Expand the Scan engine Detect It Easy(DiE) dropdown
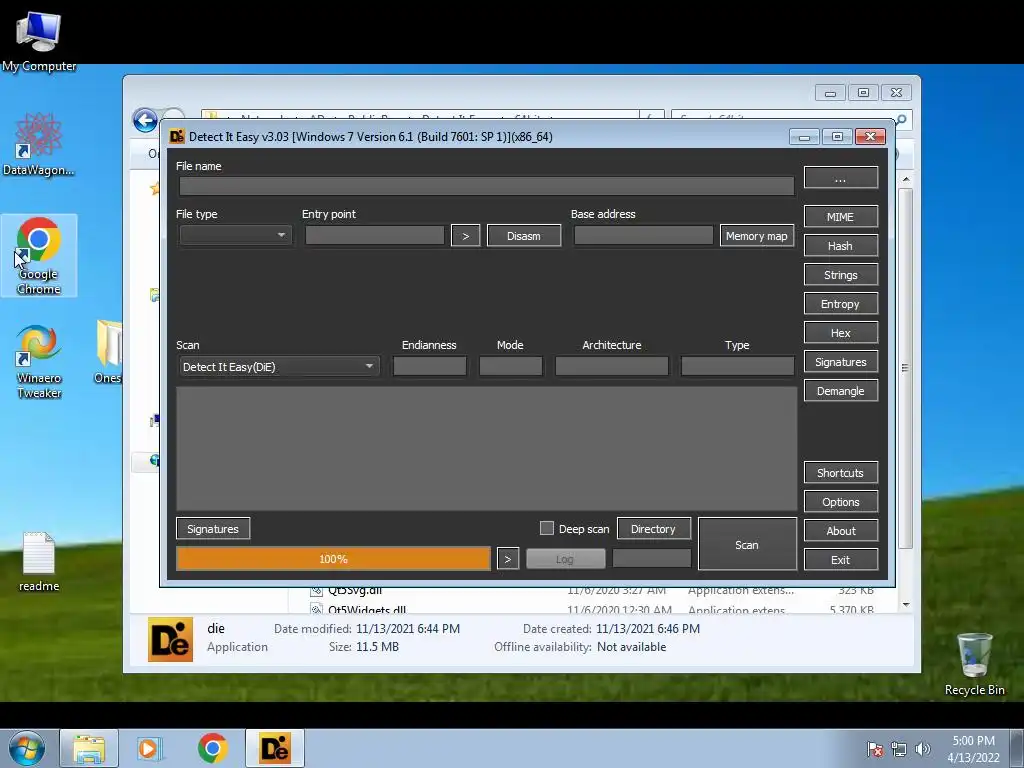Screen dimensions: 1024x768 click(x=279, y=366)
